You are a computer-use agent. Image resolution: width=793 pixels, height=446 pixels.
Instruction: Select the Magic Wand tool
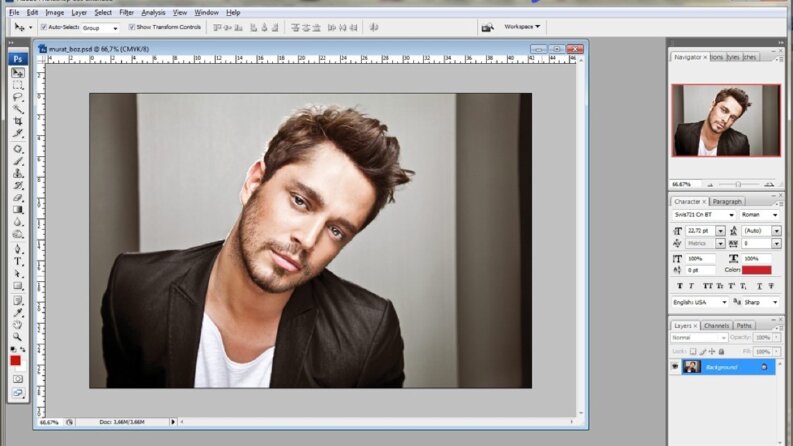(x=18, y=109)
